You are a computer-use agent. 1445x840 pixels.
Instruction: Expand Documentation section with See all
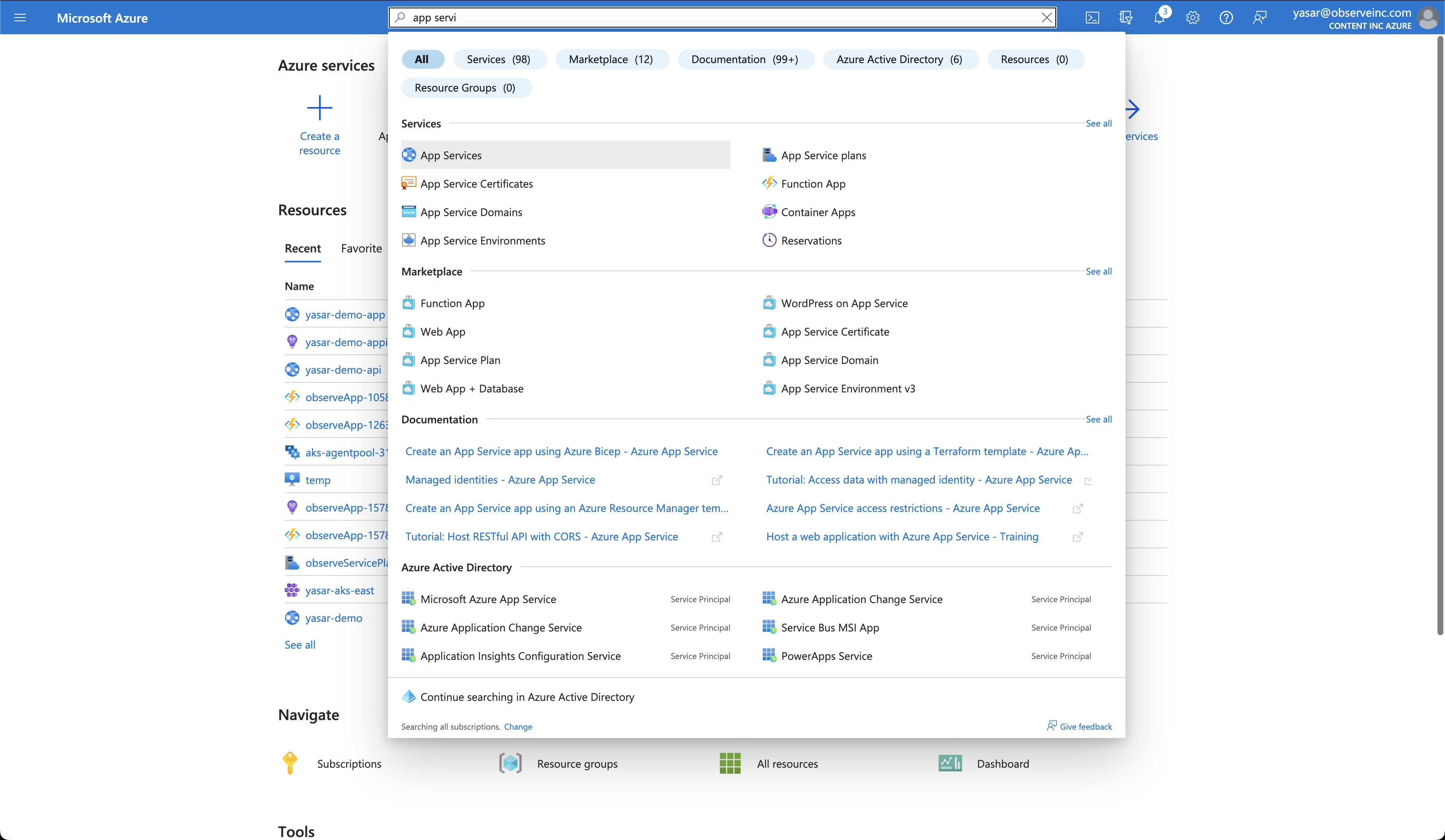pyautogui.click(x=1098, y=420)
